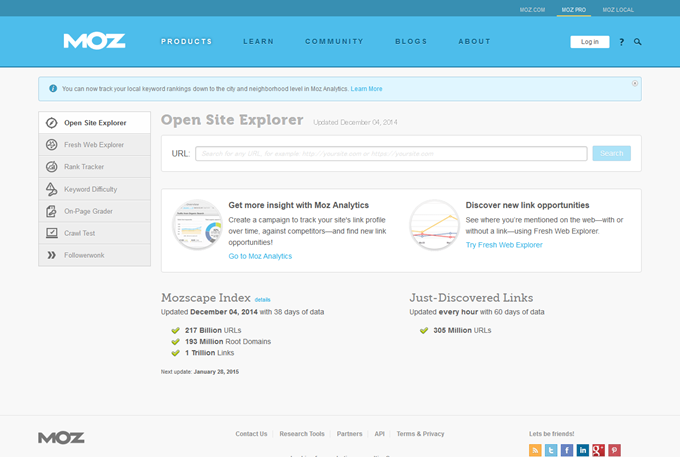Switch to the MOZ LOCAL top tab
The image size is (680, 457).
point(618,10)
